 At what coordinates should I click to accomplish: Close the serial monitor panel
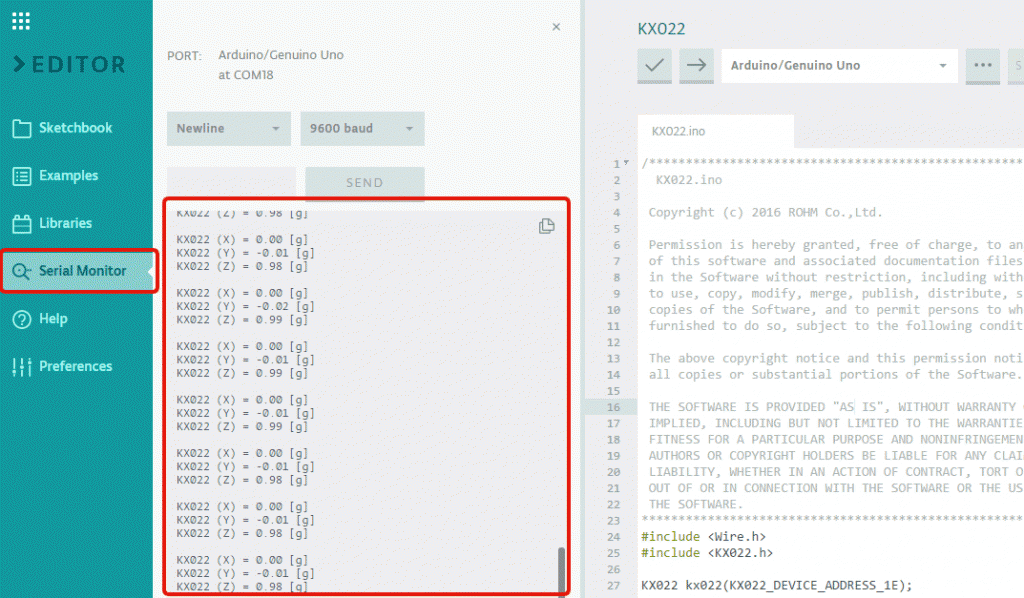click(x=556, y=27)
